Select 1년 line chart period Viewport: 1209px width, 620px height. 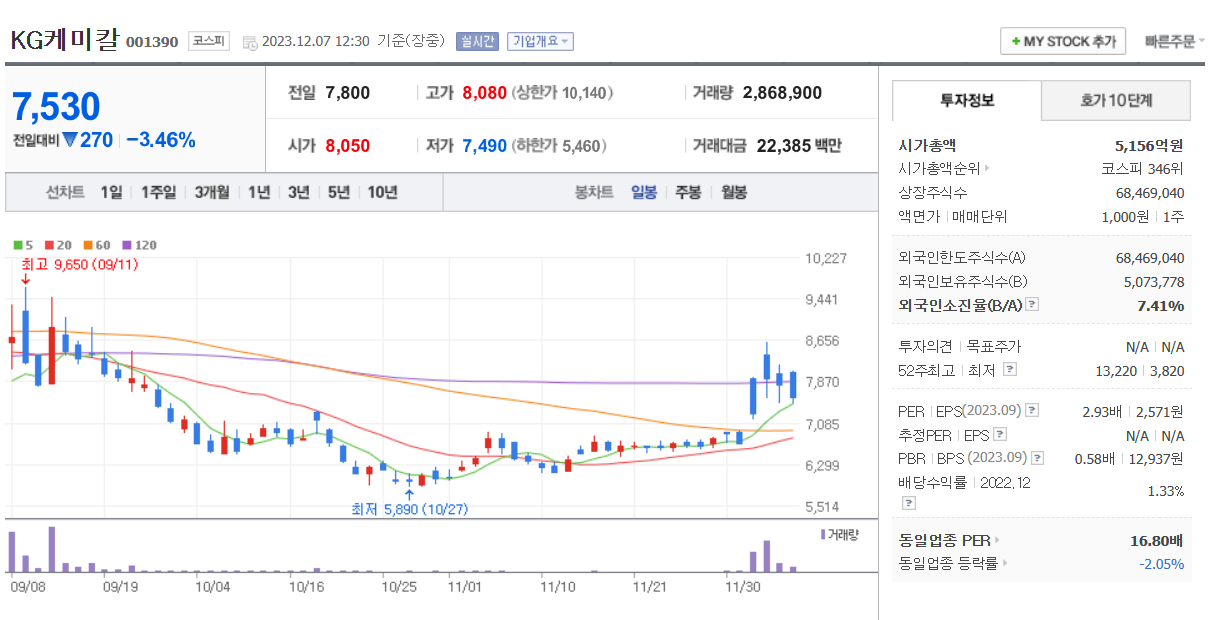coord(259,192)
